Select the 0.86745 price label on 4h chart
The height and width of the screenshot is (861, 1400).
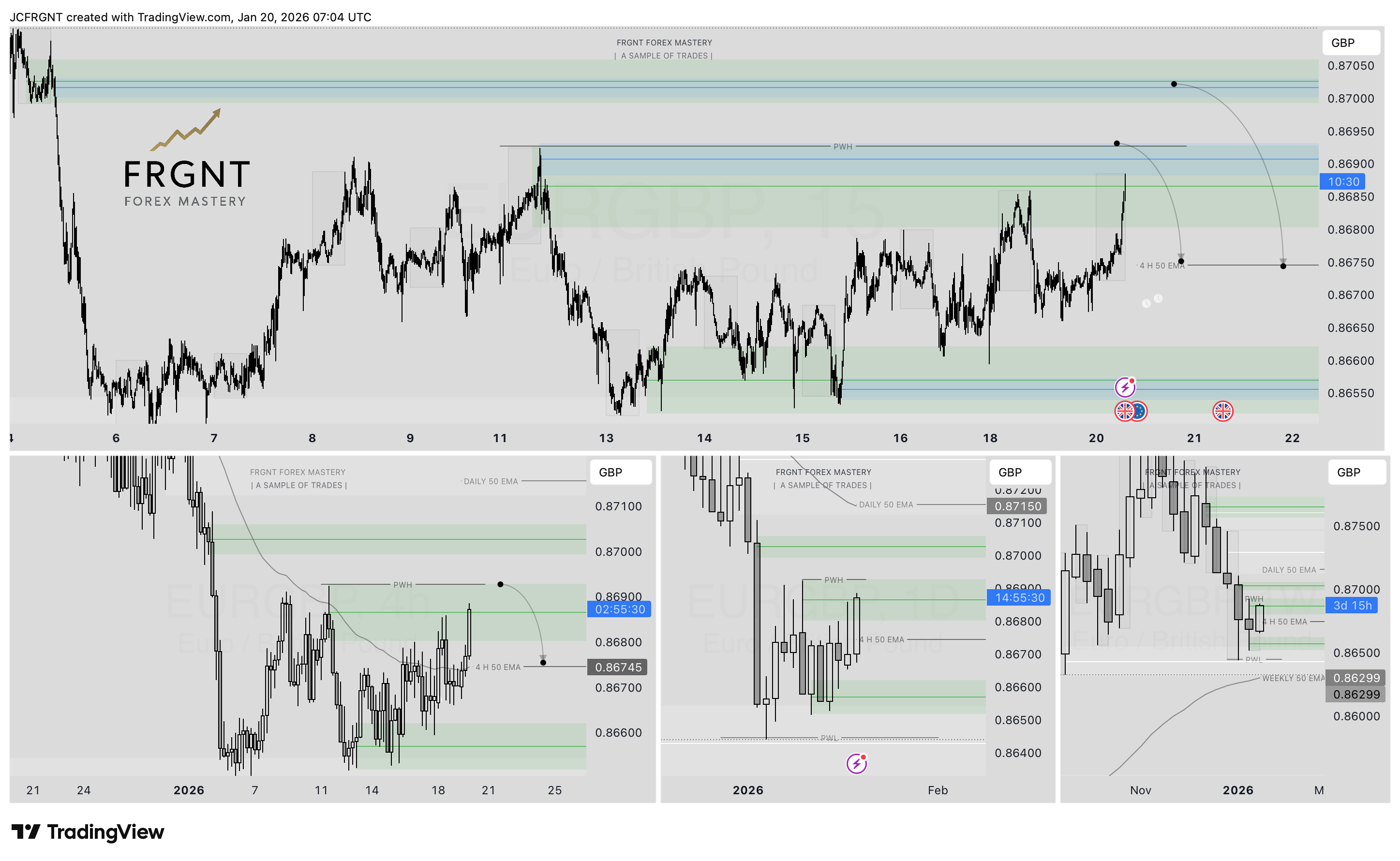point(617,667)
